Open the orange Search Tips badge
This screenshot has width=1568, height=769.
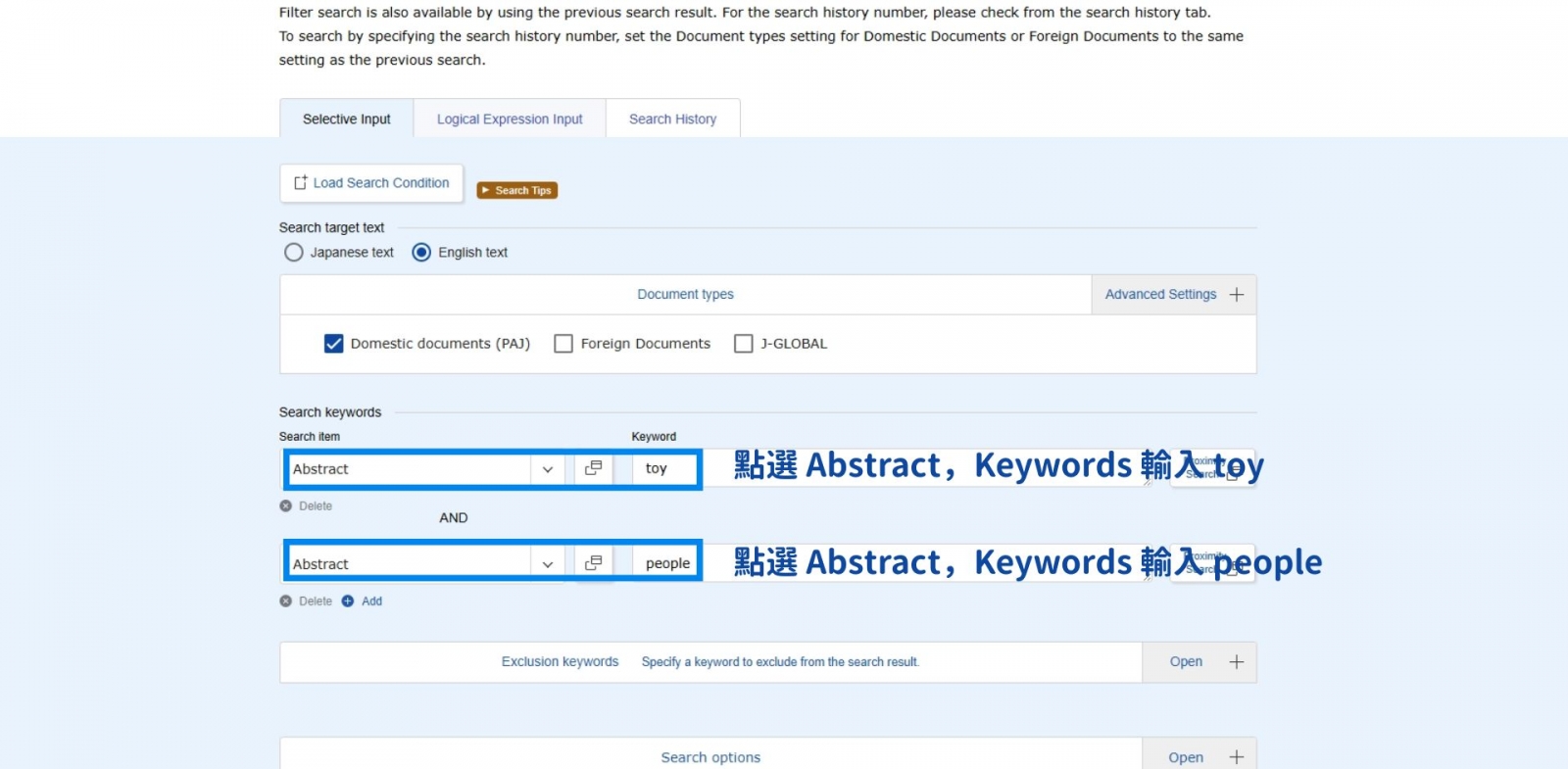(x=516, y=190)
